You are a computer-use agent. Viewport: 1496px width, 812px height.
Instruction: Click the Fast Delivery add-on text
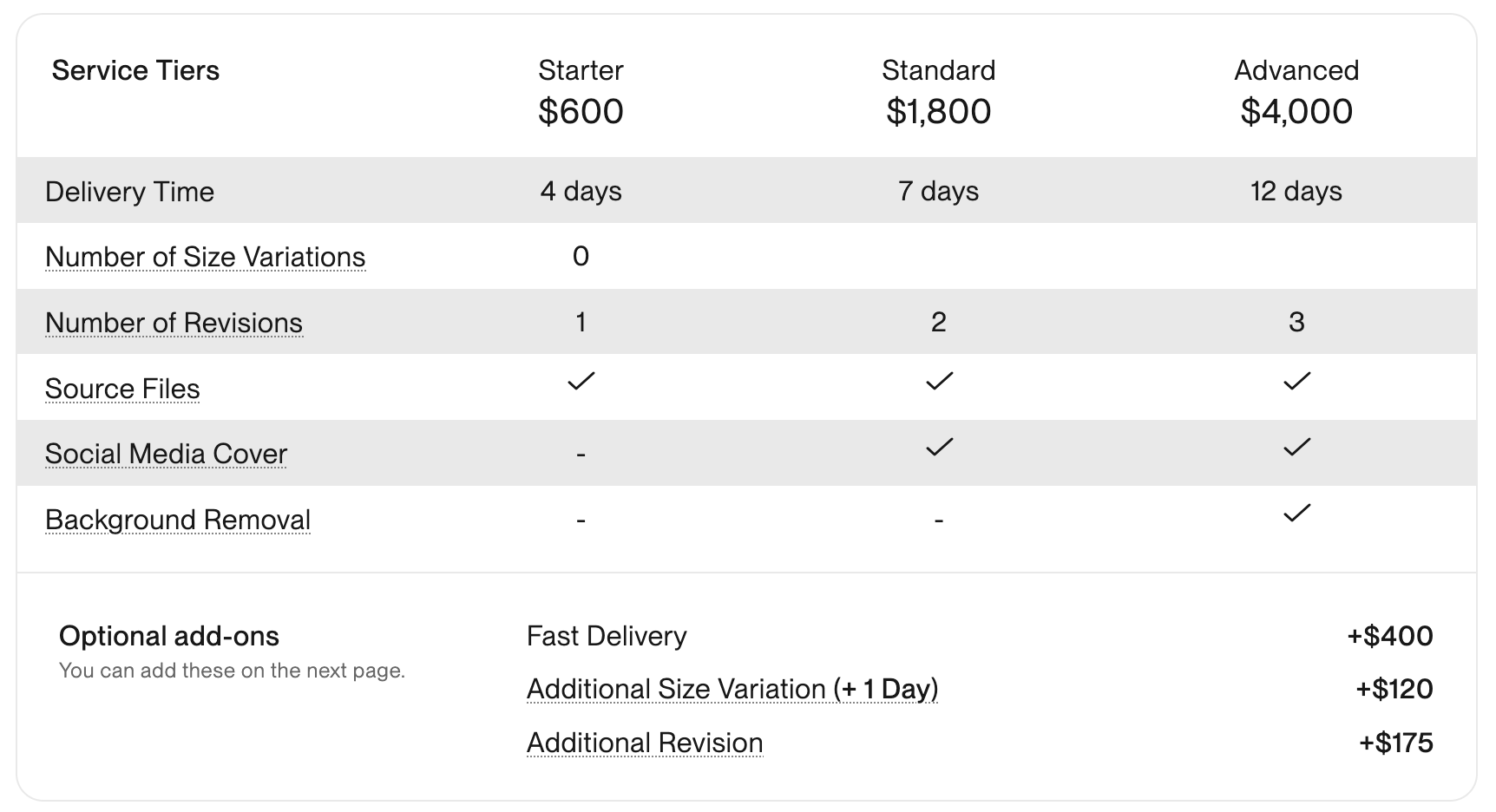pyautogui.click(x=607, y=636)
